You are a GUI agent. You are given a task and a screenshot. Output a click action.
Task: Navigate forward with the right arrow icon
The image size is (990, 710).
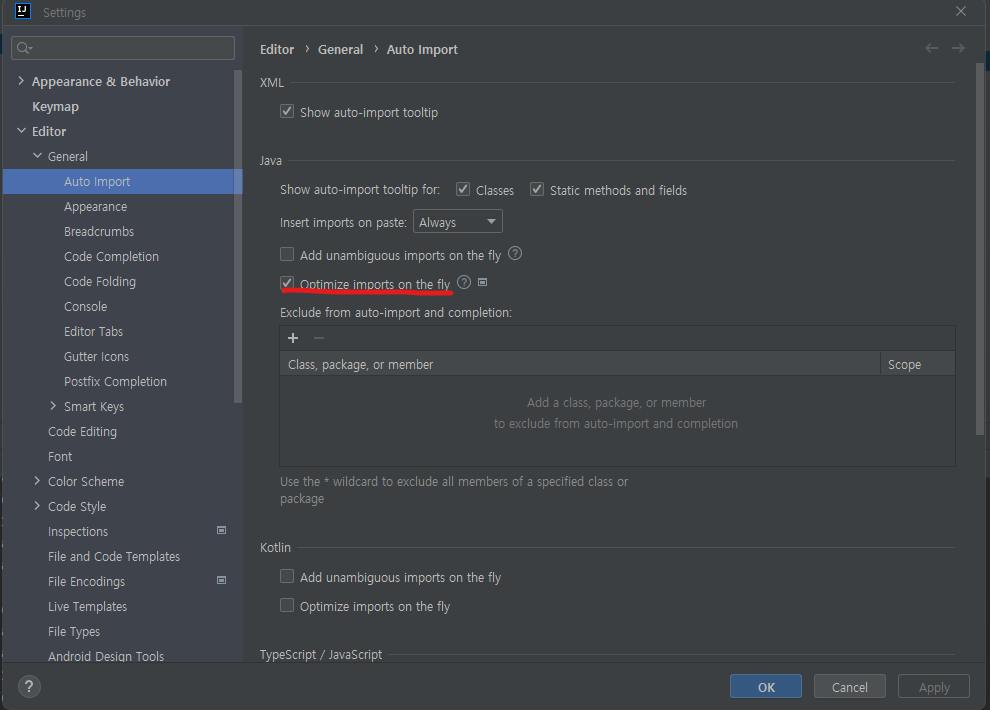pyautogui.click(x=958, y=48)
